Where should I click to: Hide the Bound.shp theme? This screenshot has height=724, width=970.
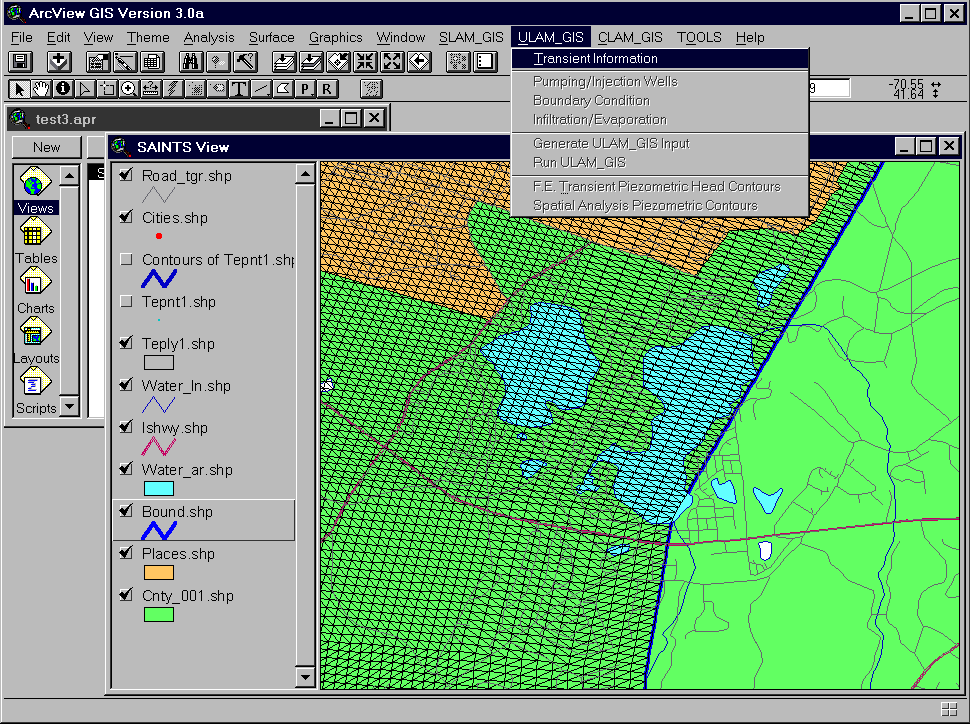(126, 511)
